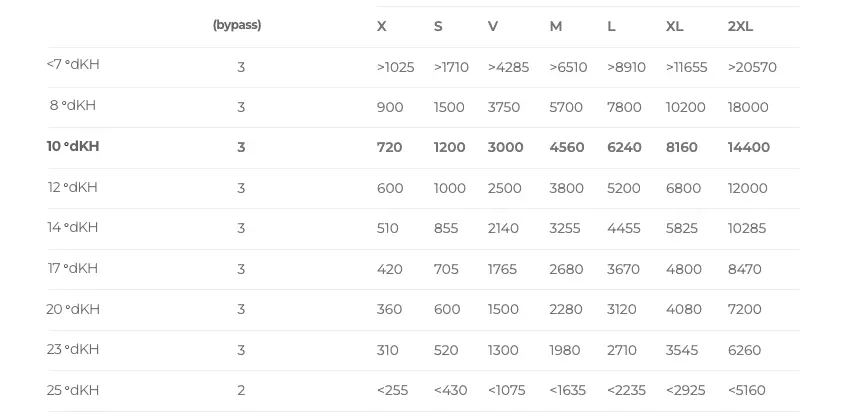Image resolution: width=848 pixels, height=414 pixels.
Task: Select the 5825 value cell
Action: [x=682, y=228]
